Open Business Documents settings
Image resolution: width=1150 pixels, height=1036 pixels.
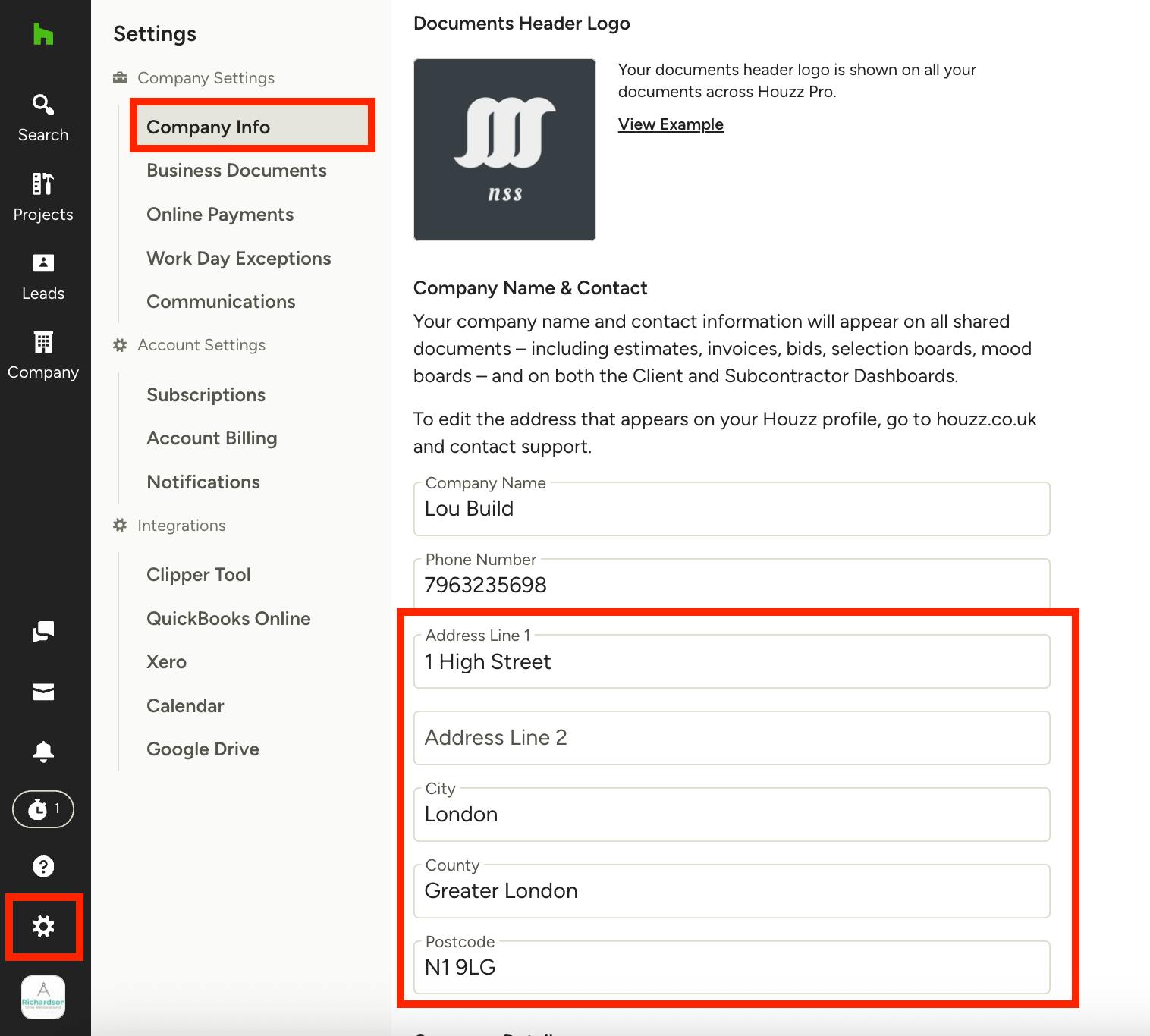pyautogui.click(x=237, y=171)
